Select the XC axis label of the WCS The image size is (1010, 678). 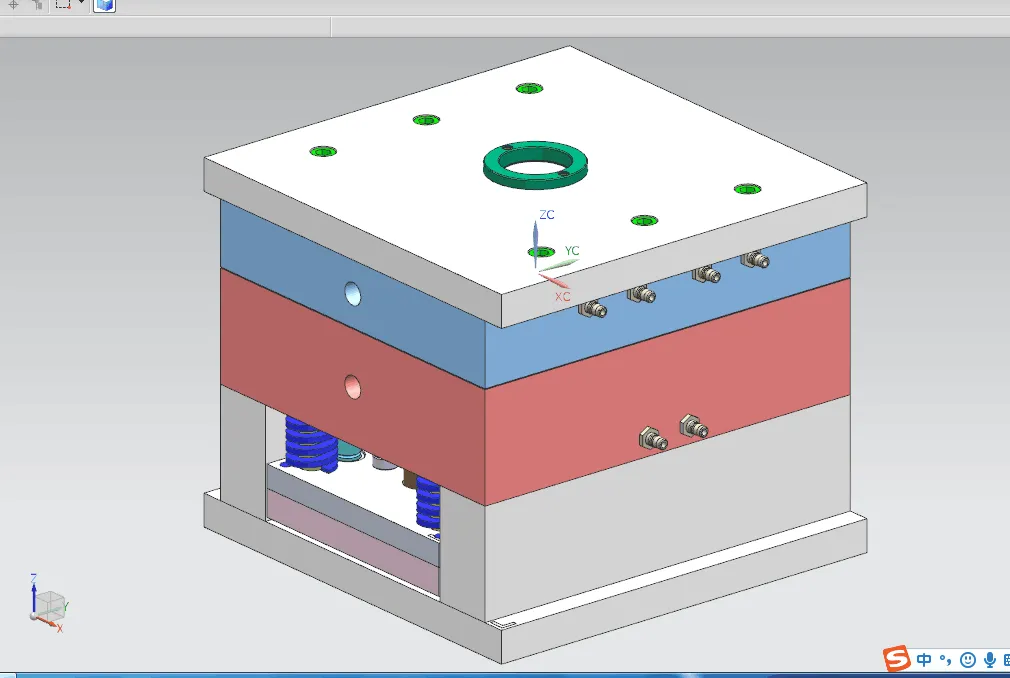coord(562,296)
